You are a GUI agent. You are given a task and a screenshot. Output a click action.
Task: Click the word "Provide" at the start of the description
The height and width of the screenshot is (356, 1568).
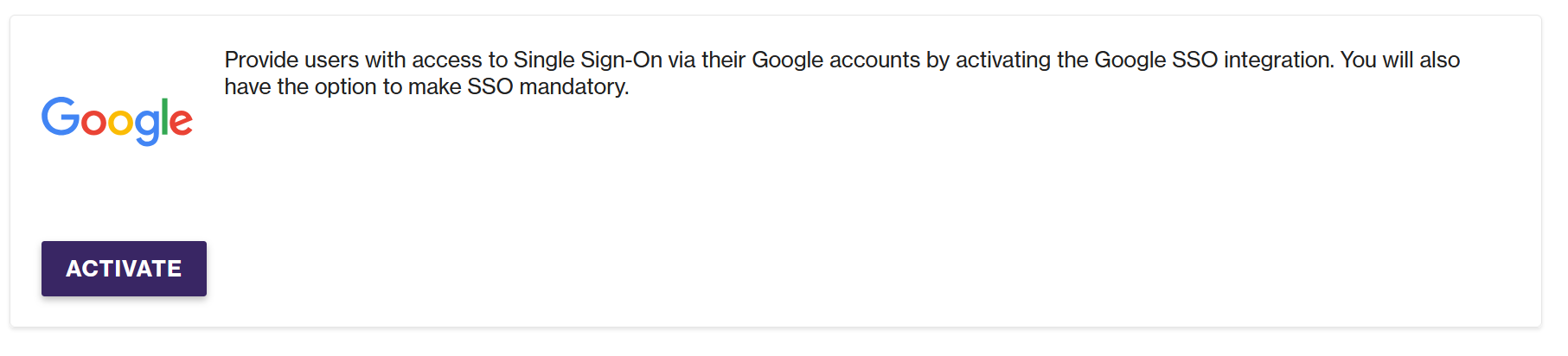[261, 60]
